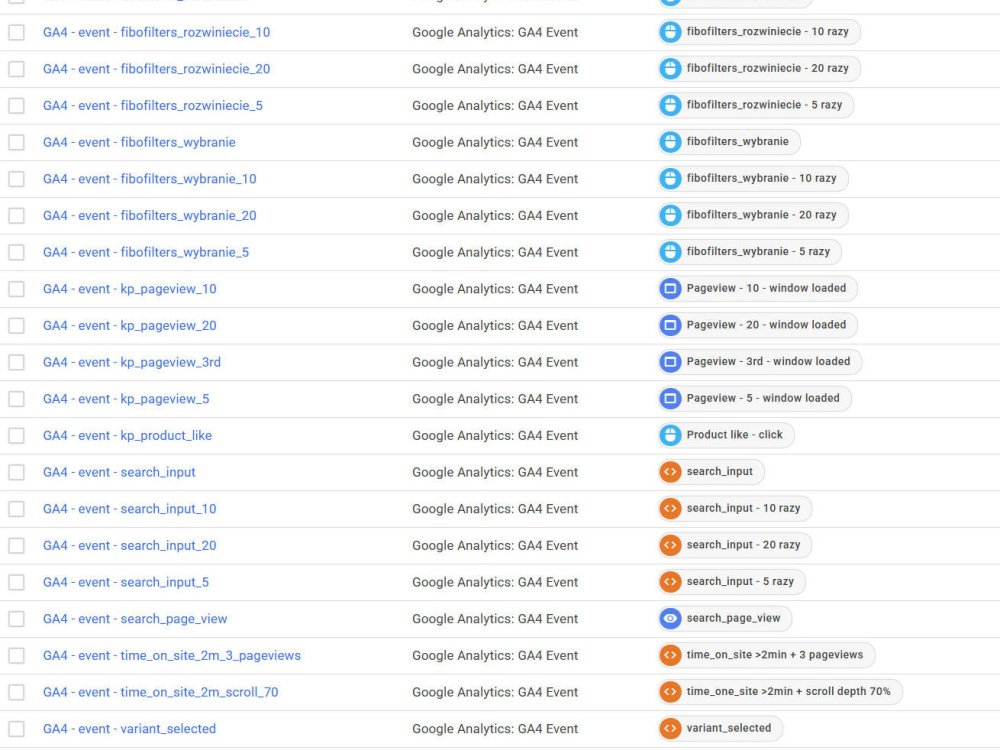Click tag type text in search_page_view row

tap(495, 619)
